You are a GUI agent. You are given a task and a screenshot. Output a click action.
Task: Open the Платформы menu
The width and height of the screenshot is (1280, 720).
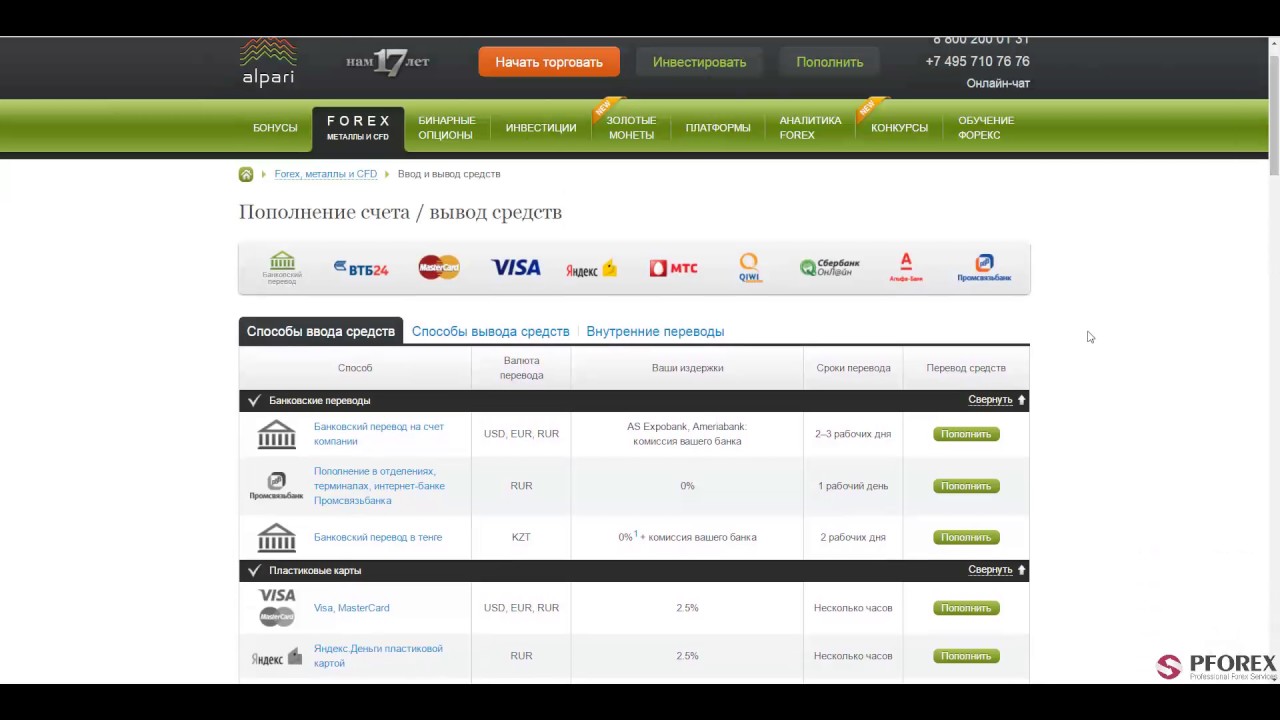(718, 128)
